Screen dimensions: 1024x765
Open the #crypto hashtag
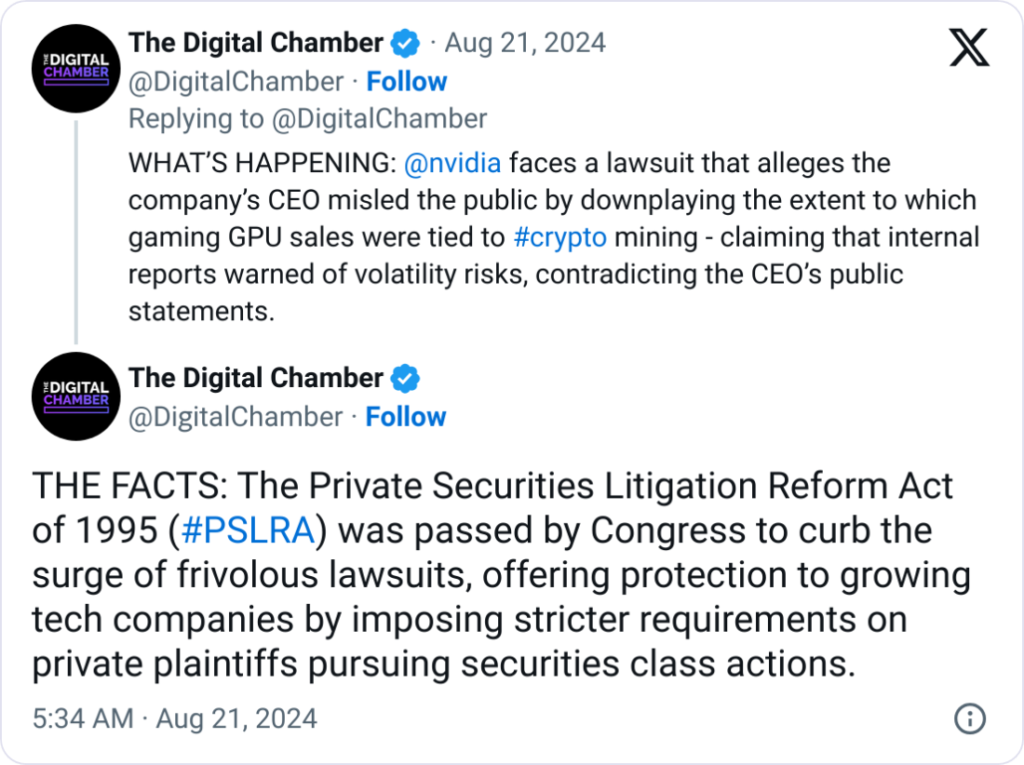[562, 237]
